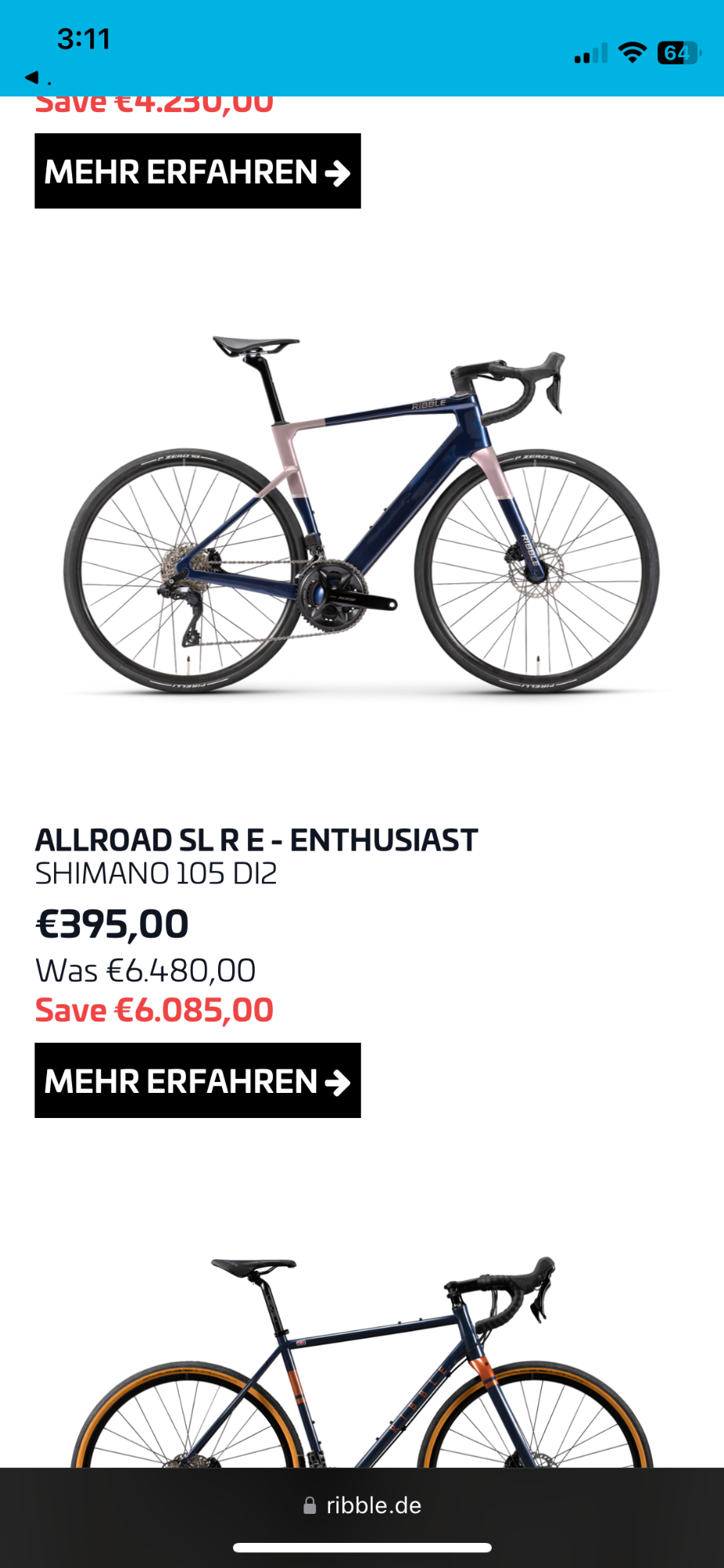Tap the cellular signal bars icon

[591, 53]
